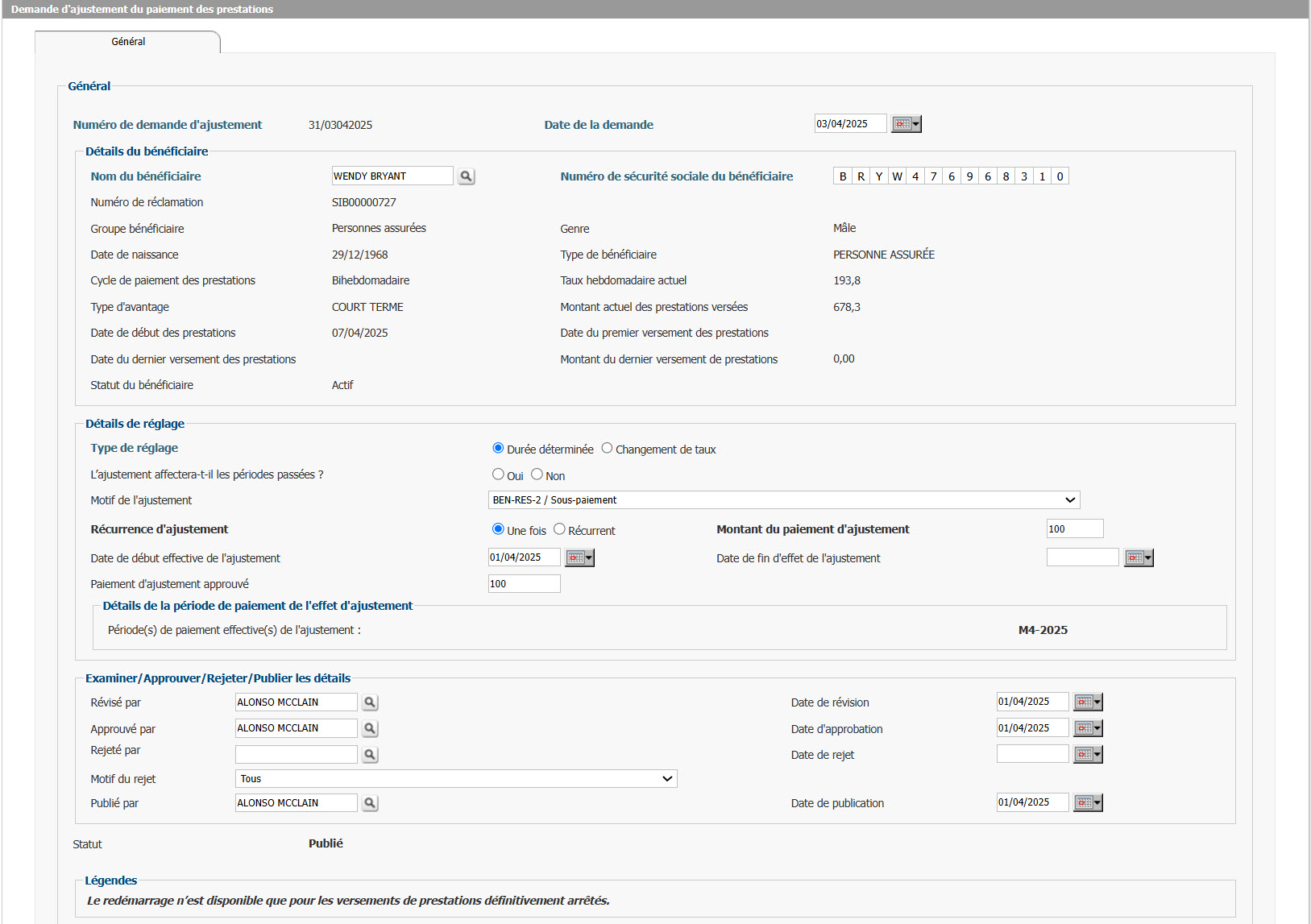Viewport: 1311px width, 924px height.
Task: Choose Non for past periods question
Action: (537, 474)
